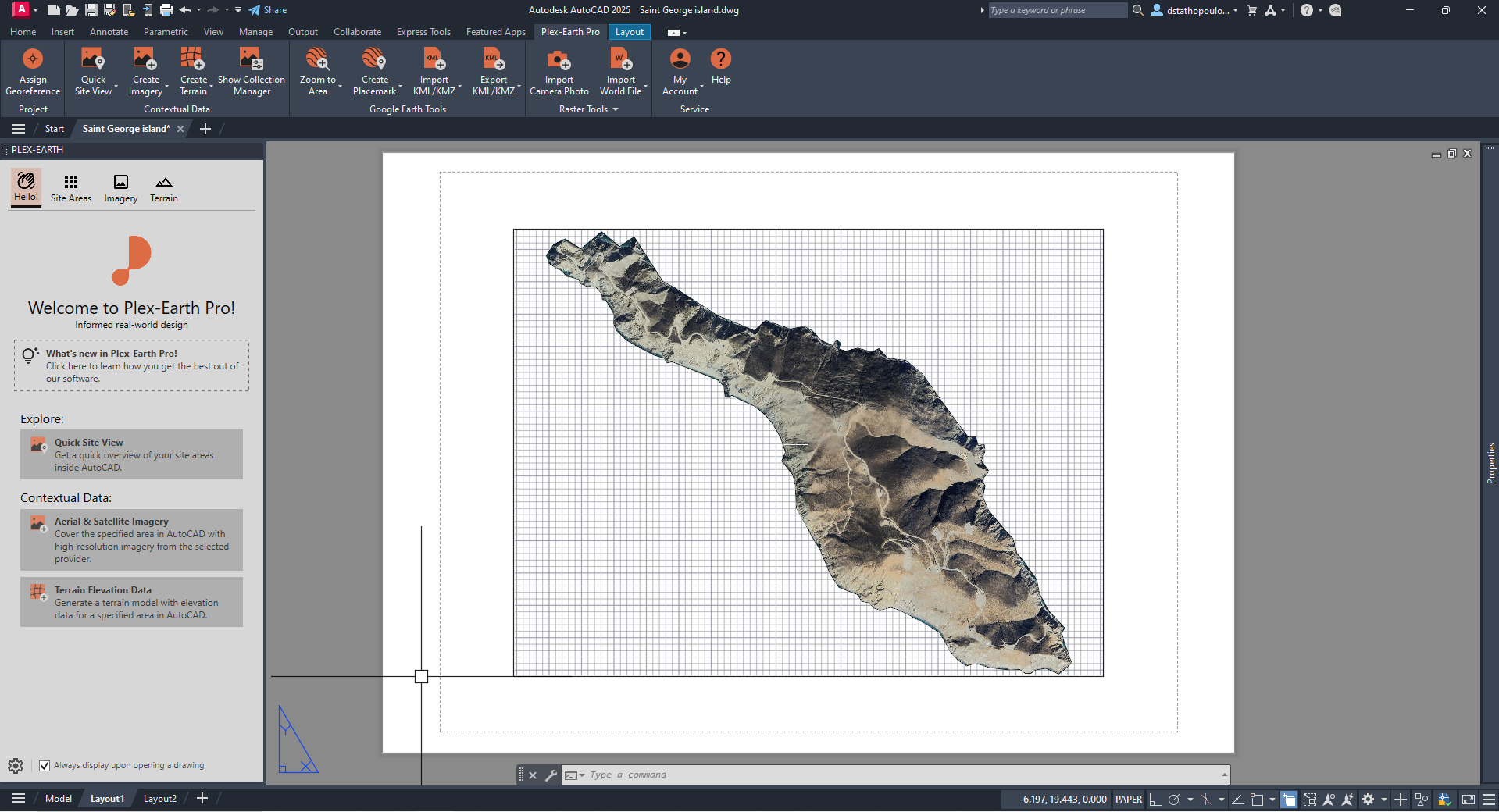Open the Start file tab

tap(55, 129)
